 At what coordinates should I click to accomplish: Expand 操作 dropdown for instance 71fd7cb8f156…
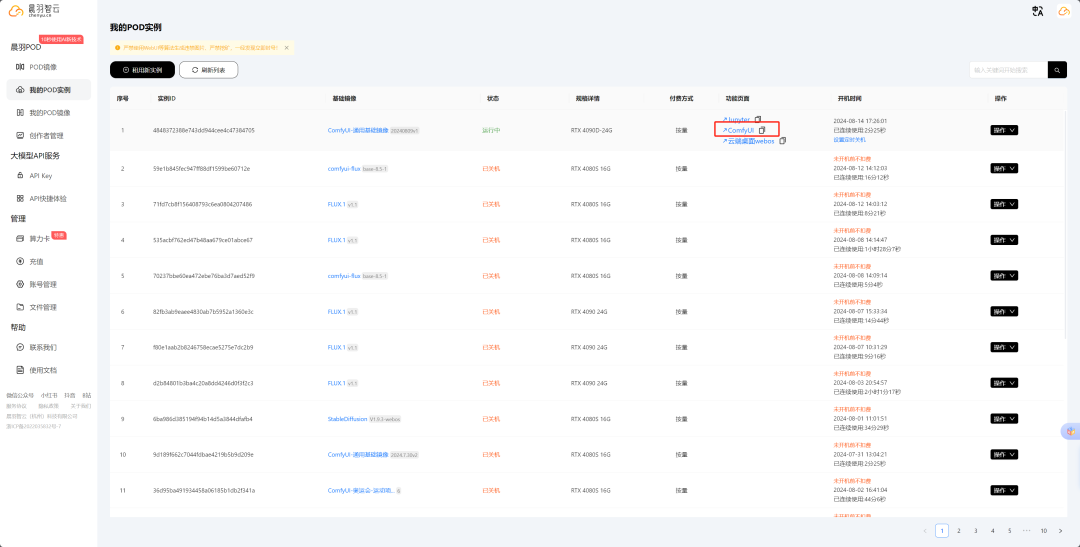point(1004,204)
